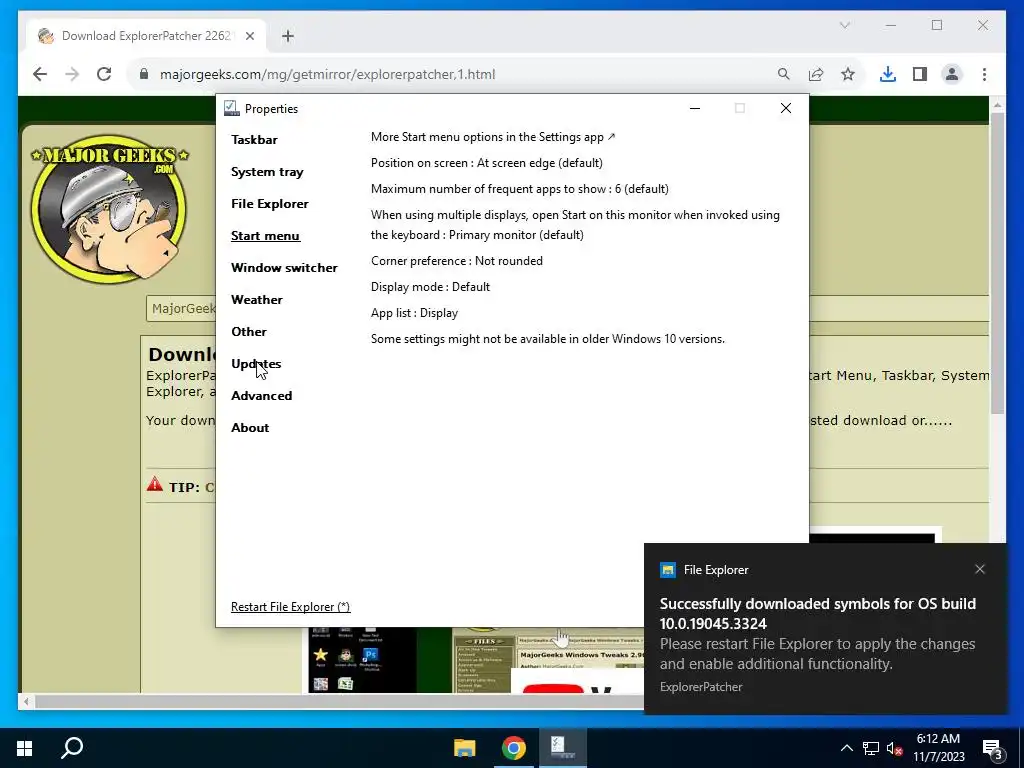Change multiple displays Start monitor setting
The height and width of the screenshot is (768, 1024).
click(575, 225)
